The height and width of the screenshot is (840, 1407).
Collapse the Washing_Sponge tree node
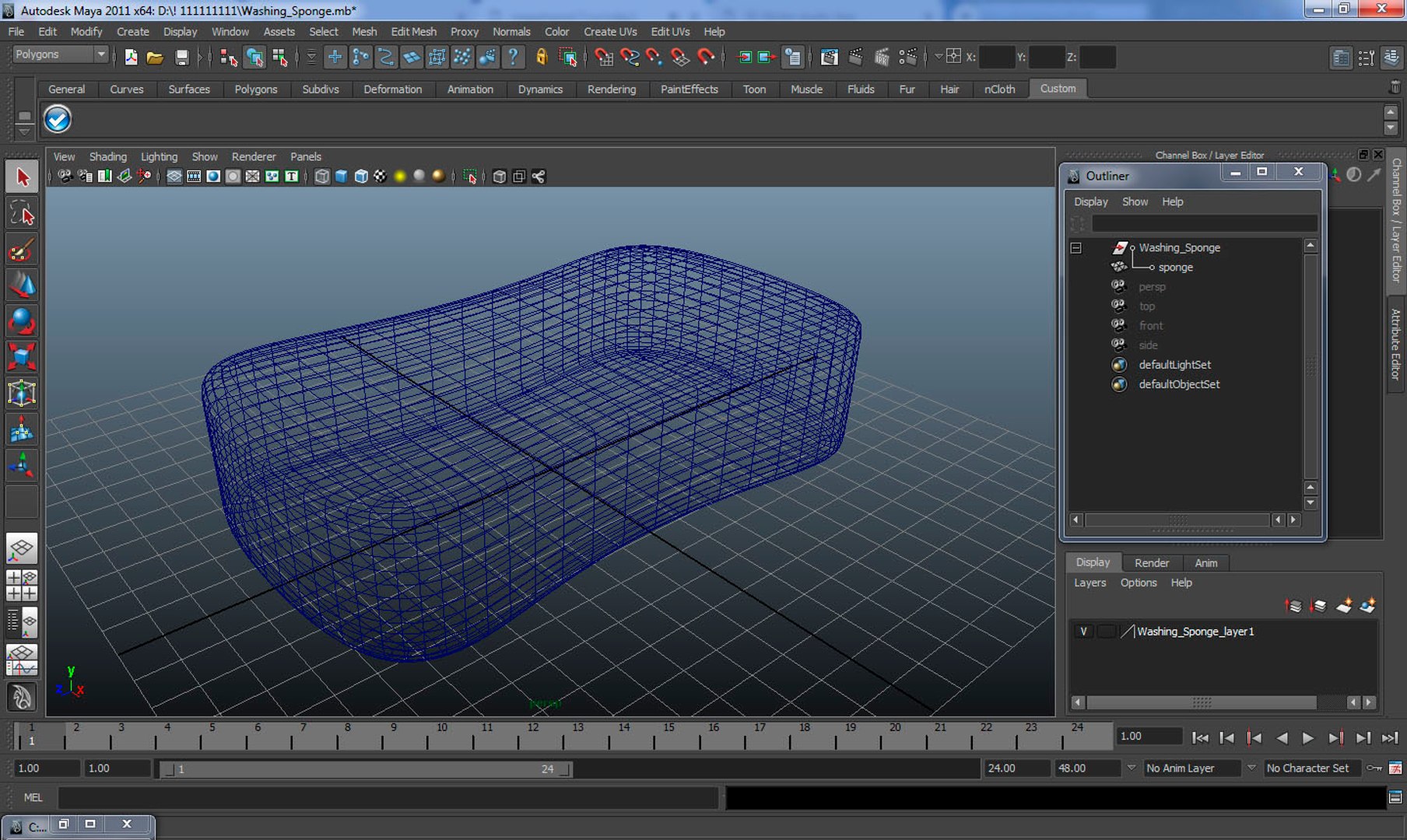pos(1075,248)
